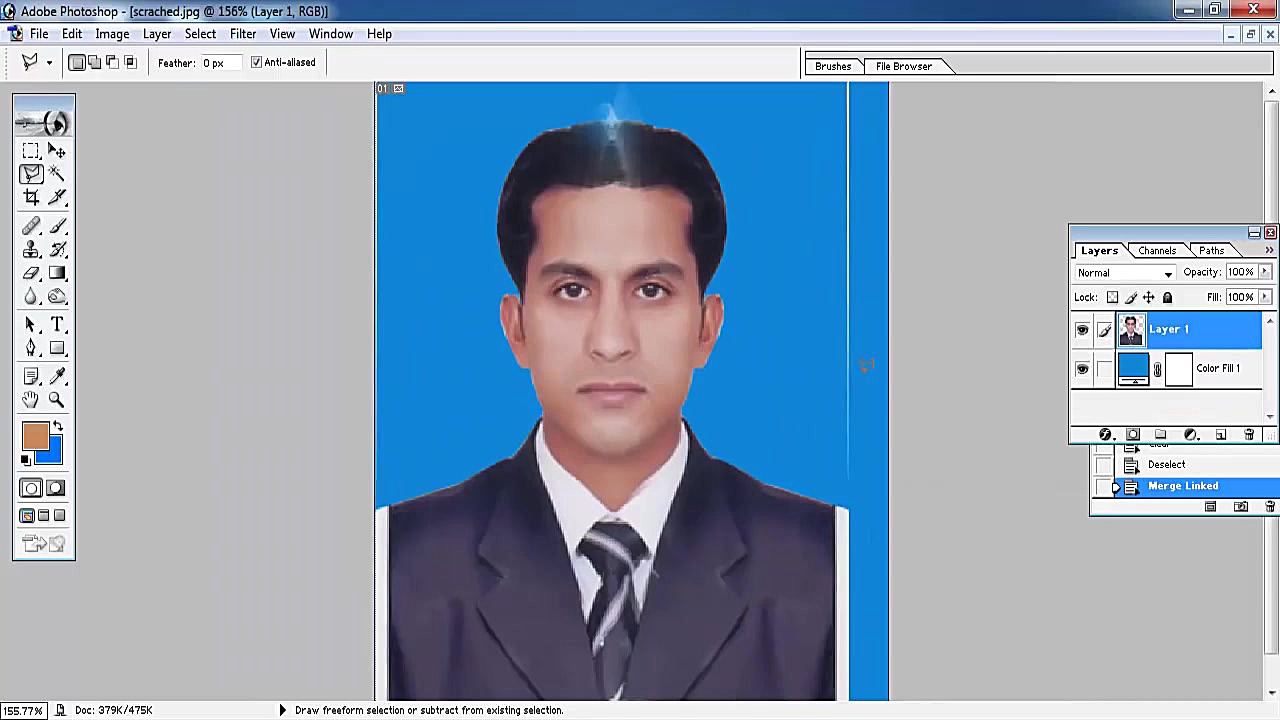Select the Crop tool
Screen dimensions: 1280x720
[31, 198]
